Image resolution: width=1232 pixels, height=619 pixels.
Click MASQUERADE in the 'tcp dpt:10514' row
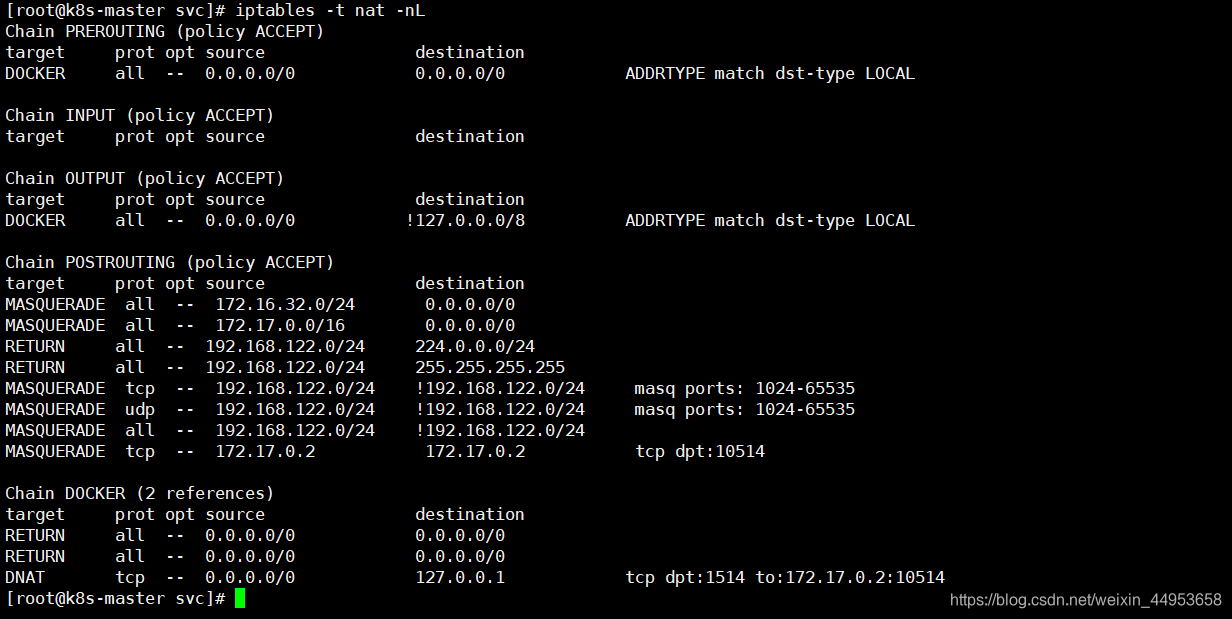[x=55, y=451]
